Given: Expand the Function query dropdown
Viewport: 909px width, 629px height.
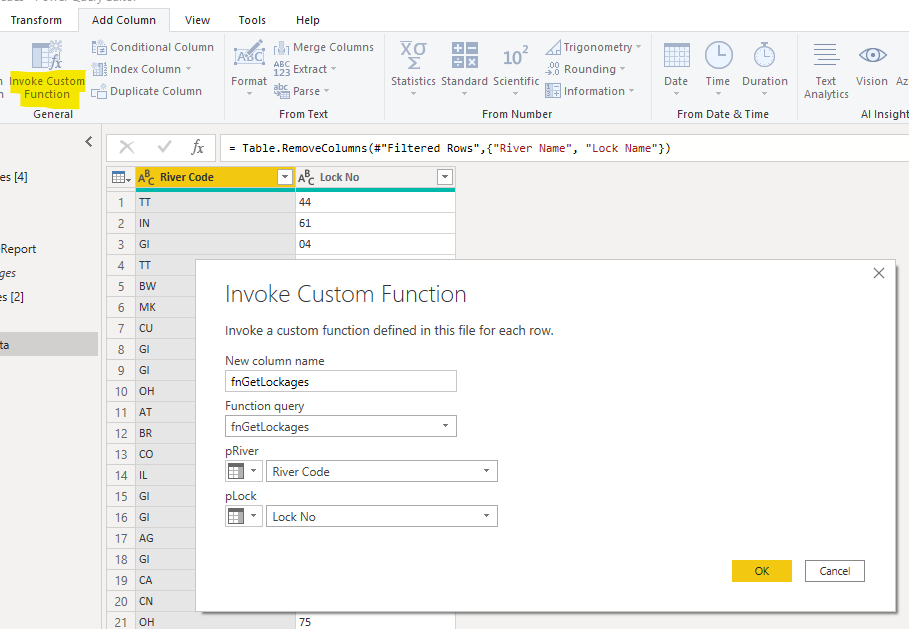Looking at the screenshot, I should [445, 427].
